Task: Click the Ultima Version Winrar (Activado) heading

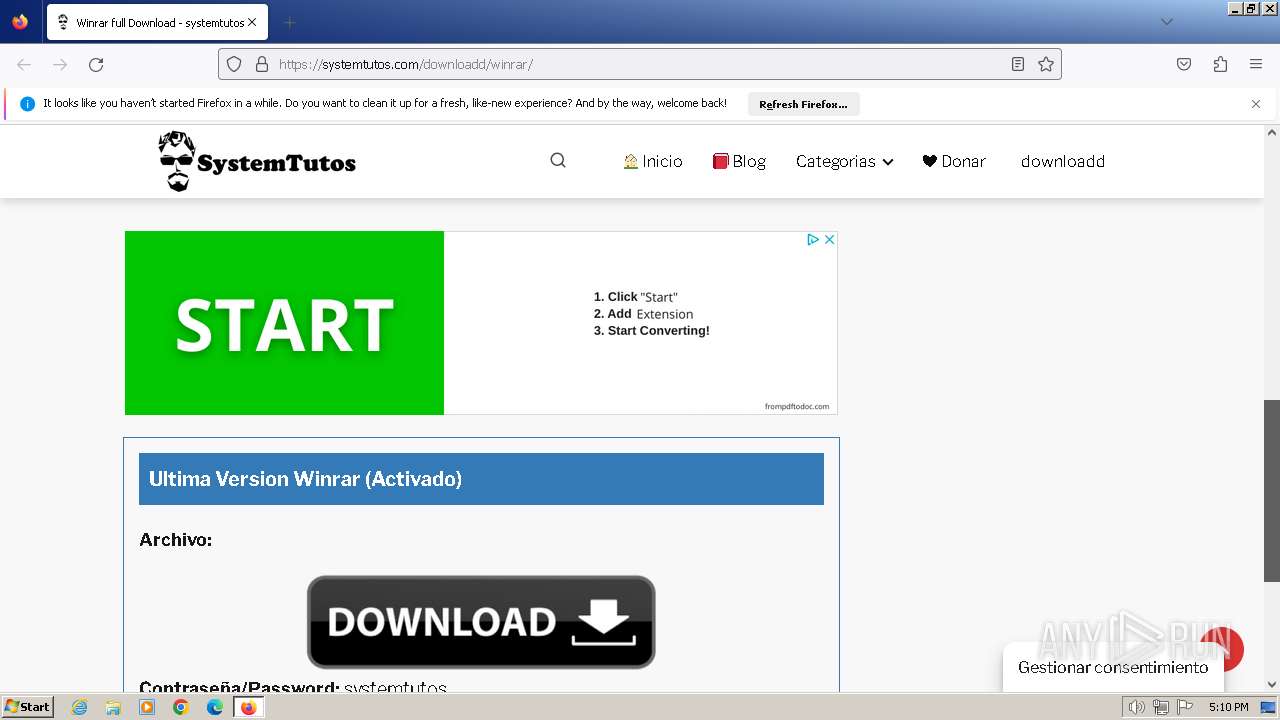Action: tap(305, 479)
